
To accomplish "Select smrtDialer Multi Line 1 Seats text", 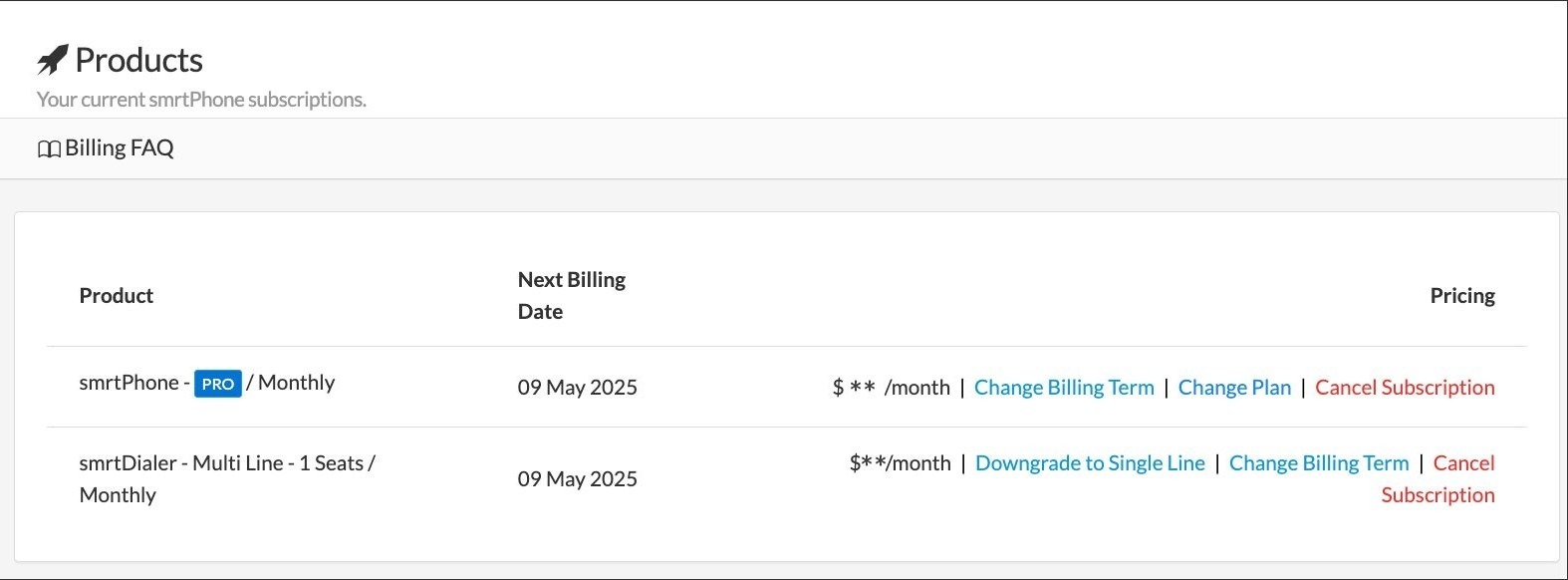I will click(x=226, y=463).
